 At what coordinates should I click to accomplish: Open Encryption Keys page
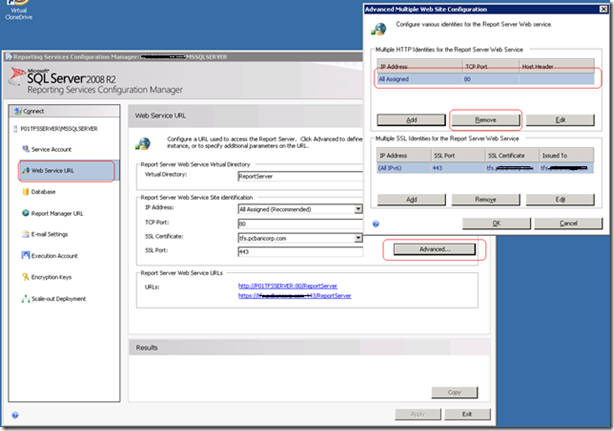coord(51,277)
